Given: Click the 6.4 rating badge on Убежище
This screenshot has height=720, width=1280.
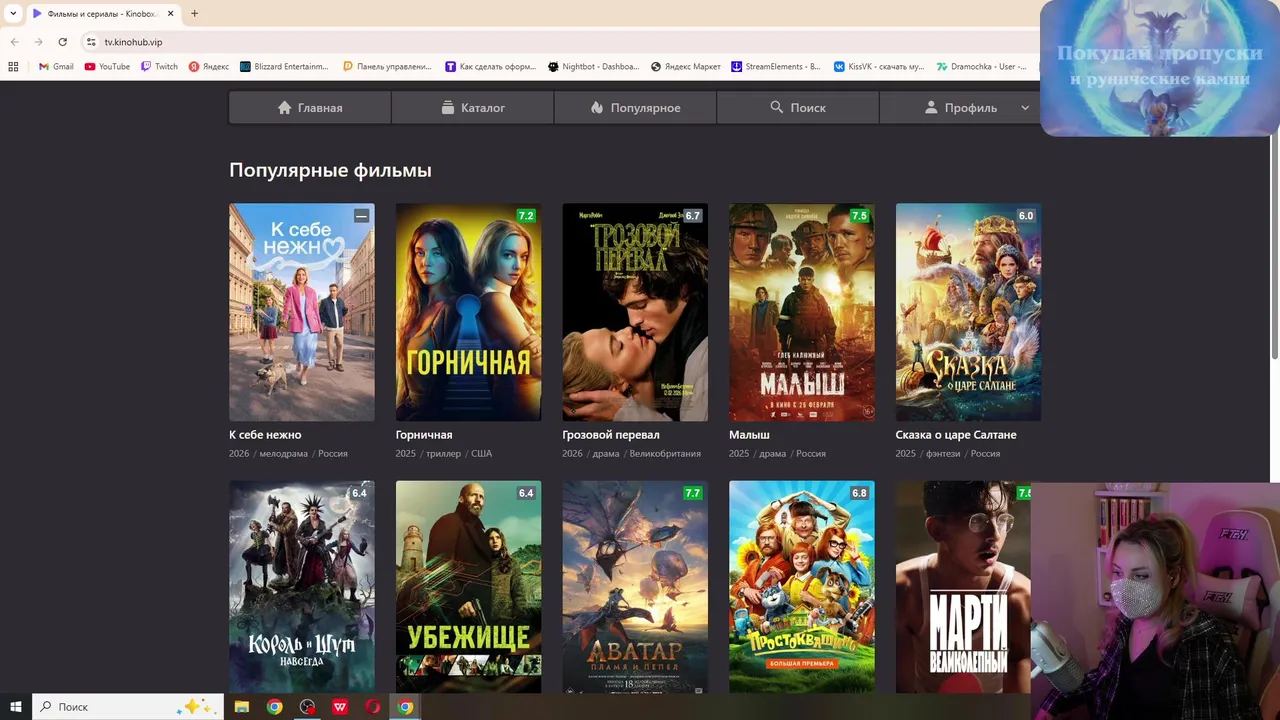Looking at the screenshot, I should pos(526,493).
